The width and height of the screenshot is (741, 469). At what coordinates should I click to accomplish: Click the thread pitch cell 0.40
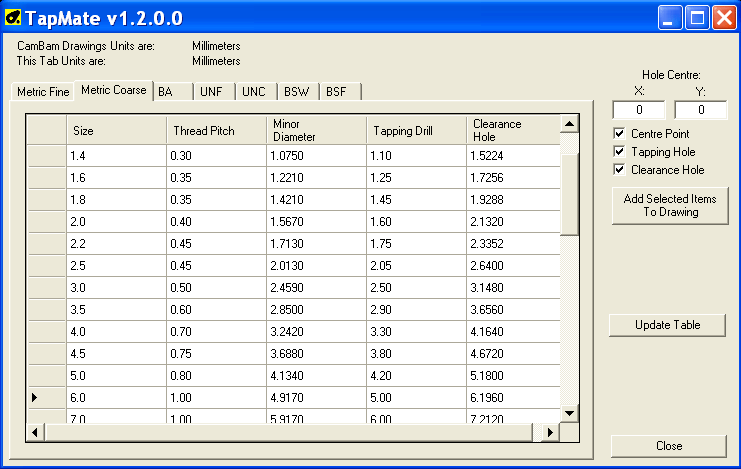216,222
